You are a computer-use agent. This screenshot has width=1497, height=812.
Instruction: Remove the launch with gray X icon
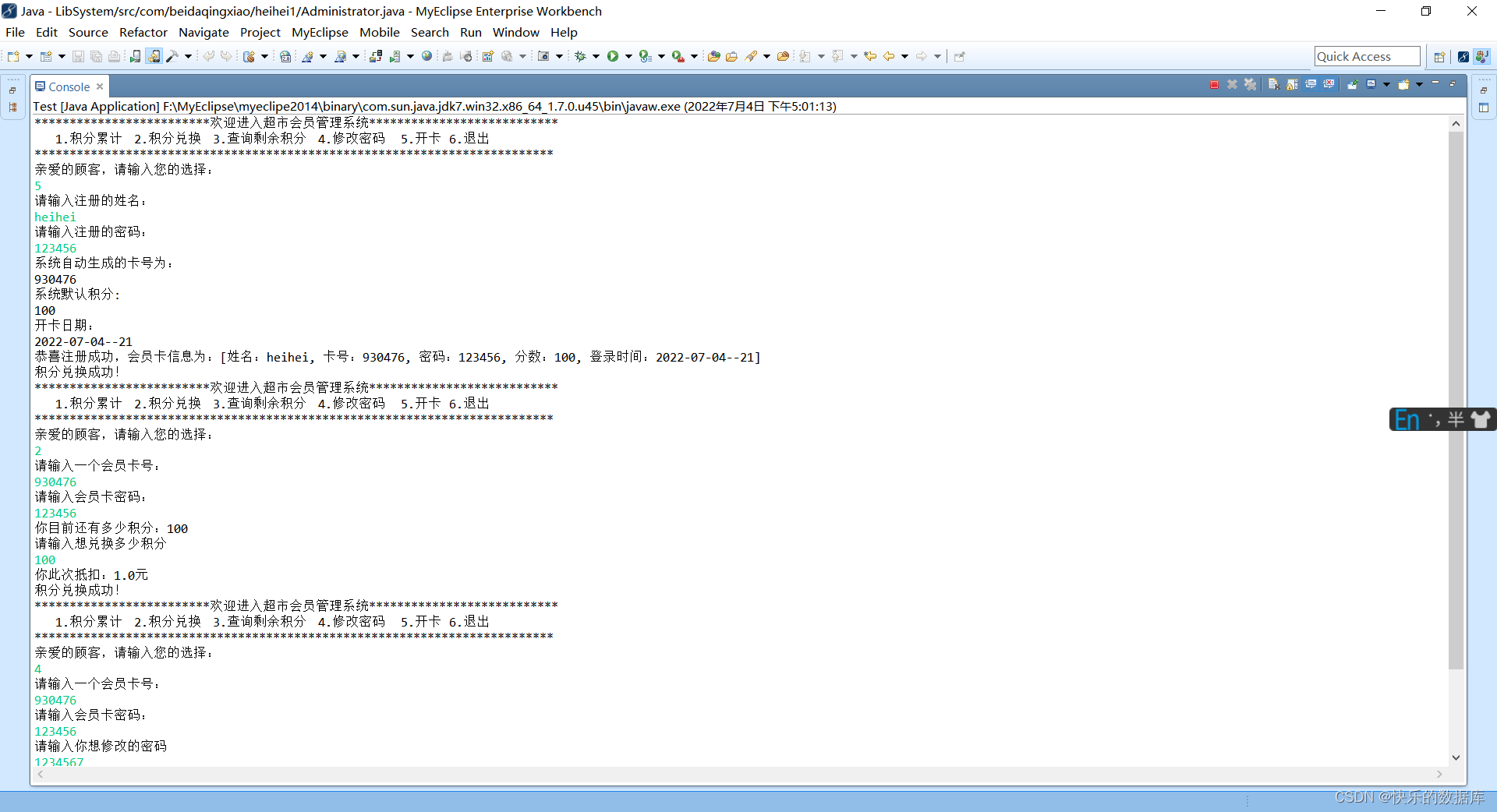1232,84
